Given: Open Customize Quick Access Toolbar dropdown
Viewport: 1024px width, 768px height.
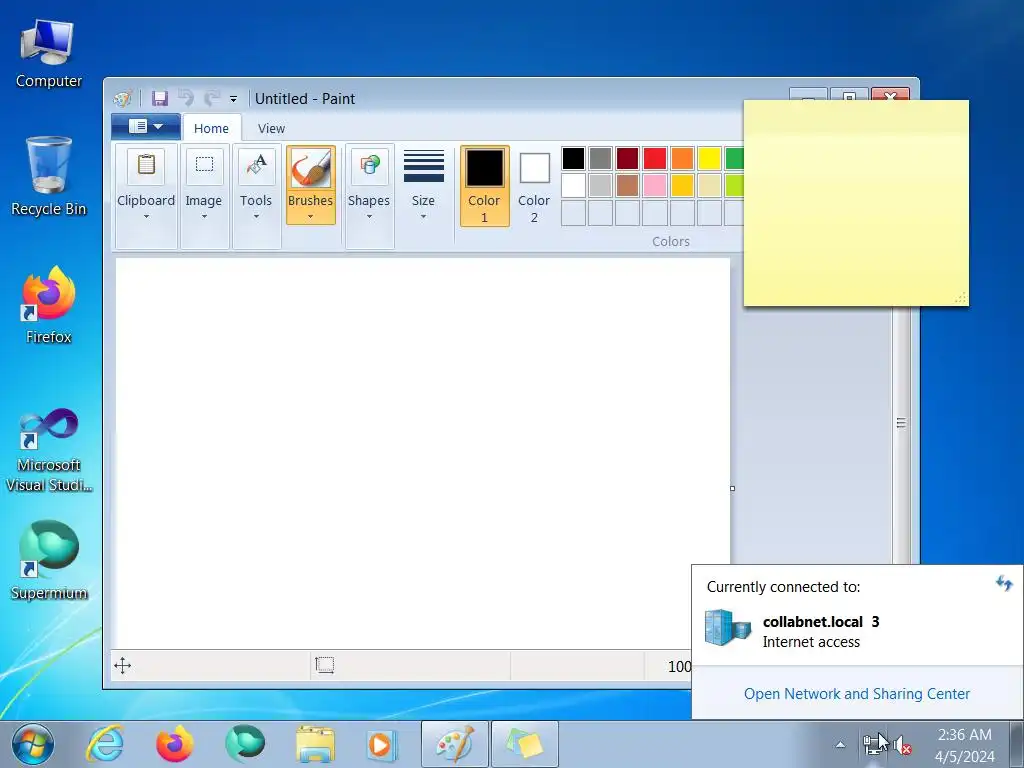Looking at the screenshot, I should pyautogui.click(x=233, y=99).
